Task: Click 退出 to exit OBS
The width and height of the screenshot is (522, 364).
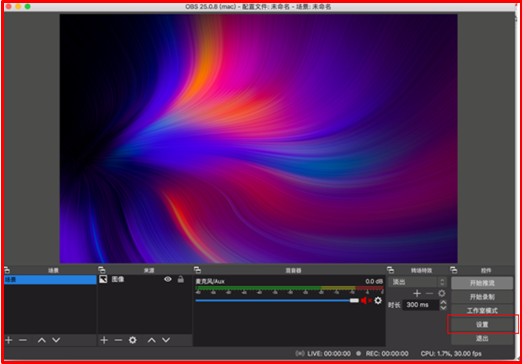Action: (482, 338)
